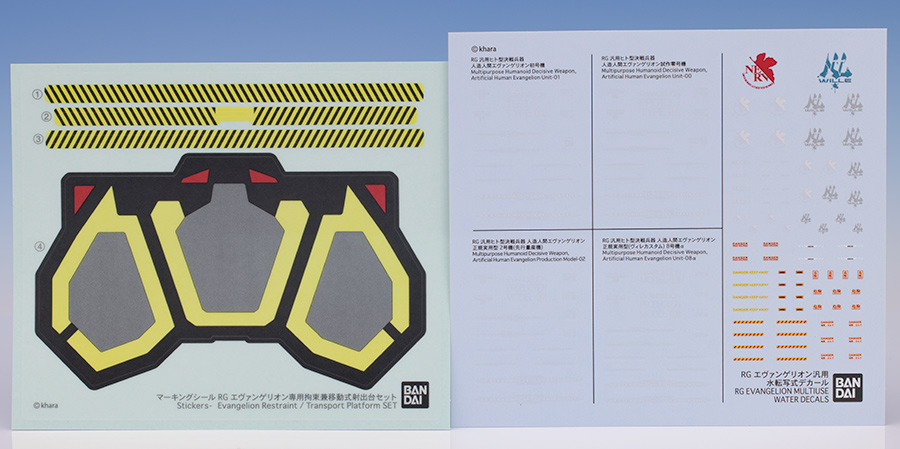Screen dimensions: 900x449
Task: Pick the red triangle at the platform's top-left corner
Action: 83,195
